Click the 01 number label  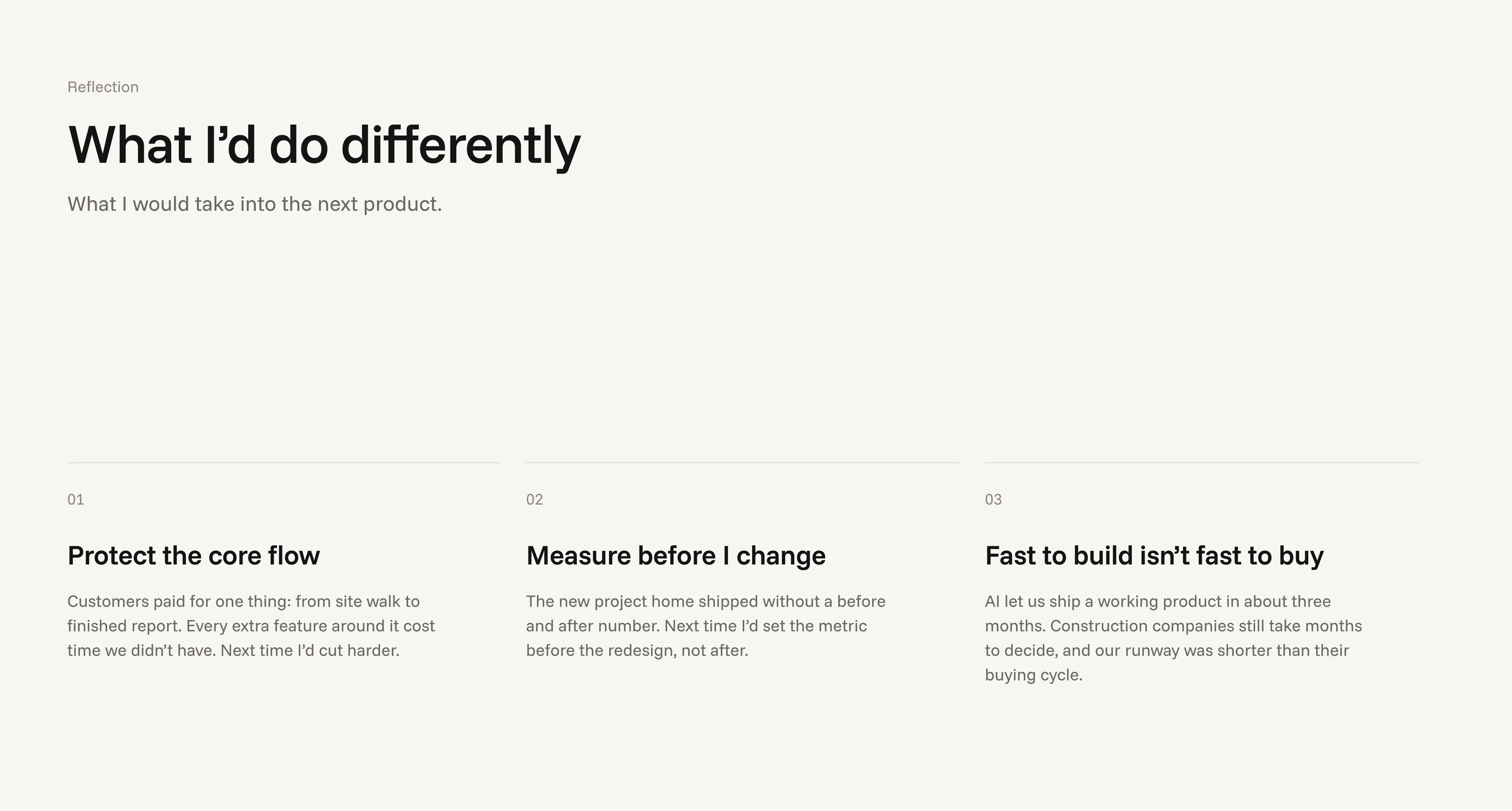point(76,500)
